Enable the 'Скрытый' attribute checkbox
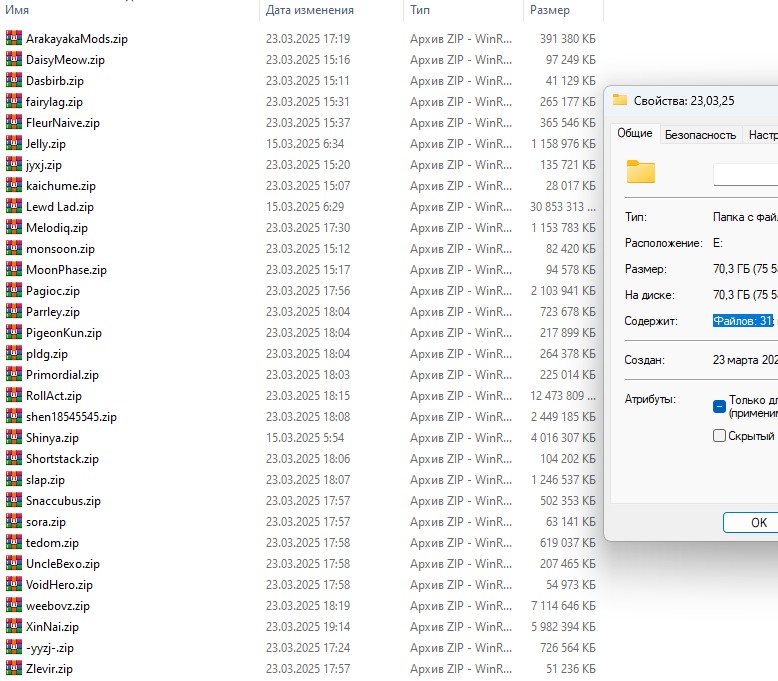 719,435
